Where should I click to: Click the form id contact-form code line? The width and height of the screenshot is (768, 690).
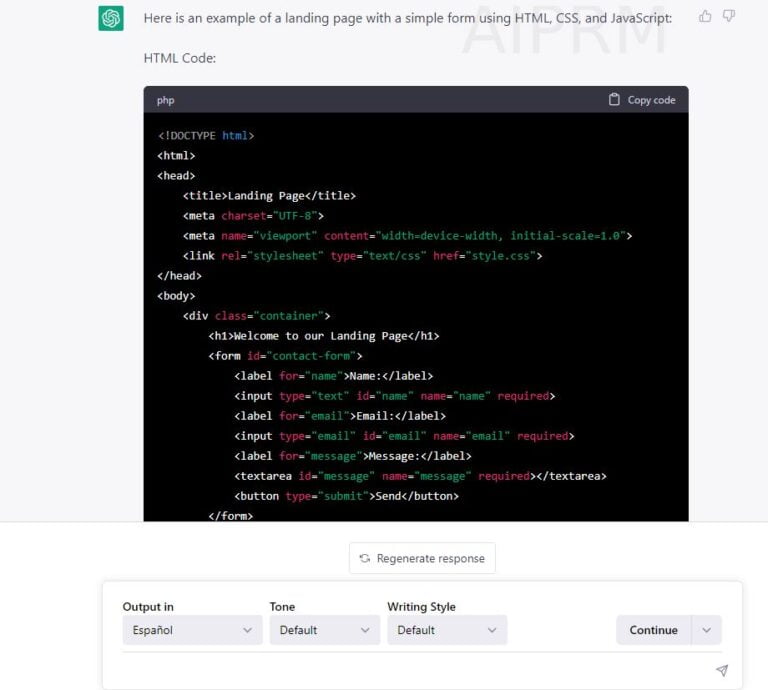click(x=285, y=356)
